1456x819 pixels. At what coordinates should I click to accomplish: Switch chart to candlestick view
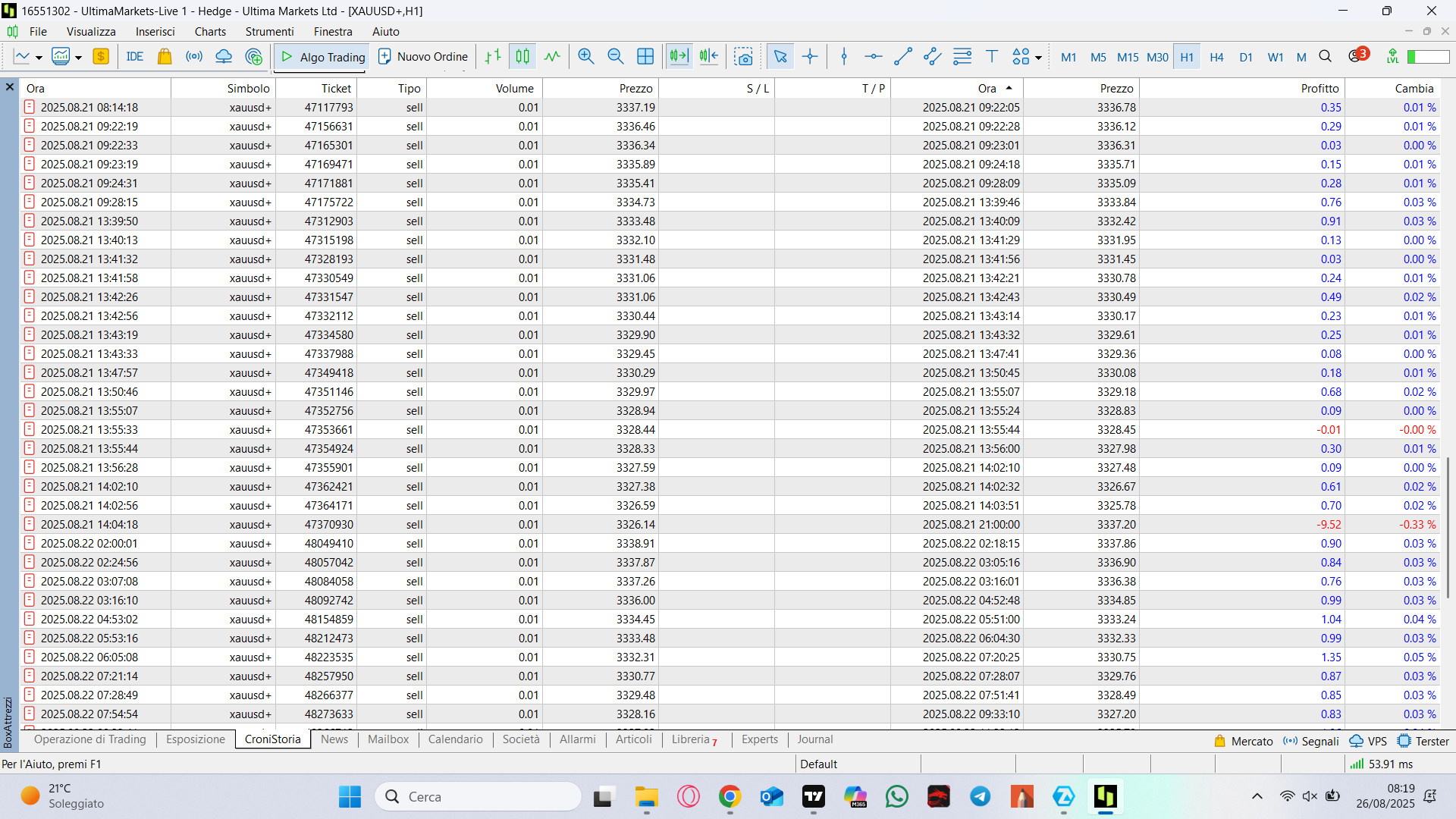(x=522, y=57)
